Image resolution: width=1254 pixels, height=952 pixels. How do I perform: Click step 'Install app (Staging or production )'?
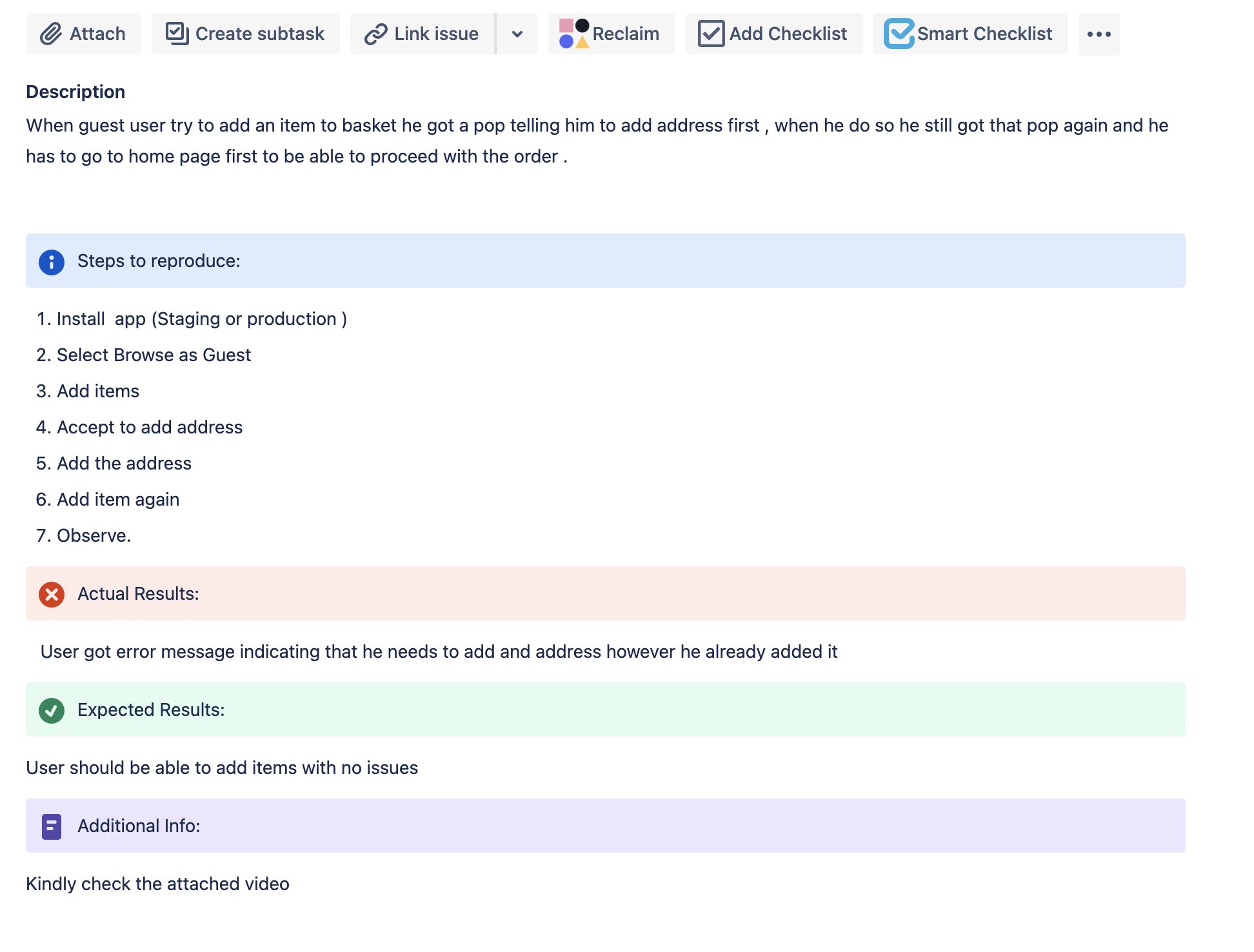click(x=202, y=319)
